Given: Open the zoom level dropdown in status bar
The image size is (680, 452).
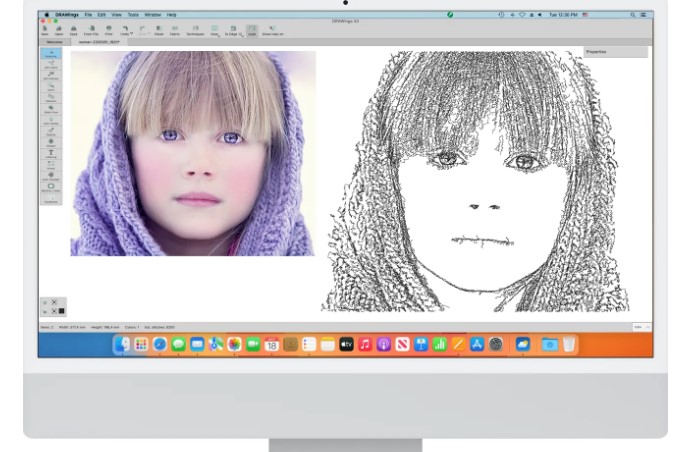Looking at the screenshot, I should click(640, 327).
